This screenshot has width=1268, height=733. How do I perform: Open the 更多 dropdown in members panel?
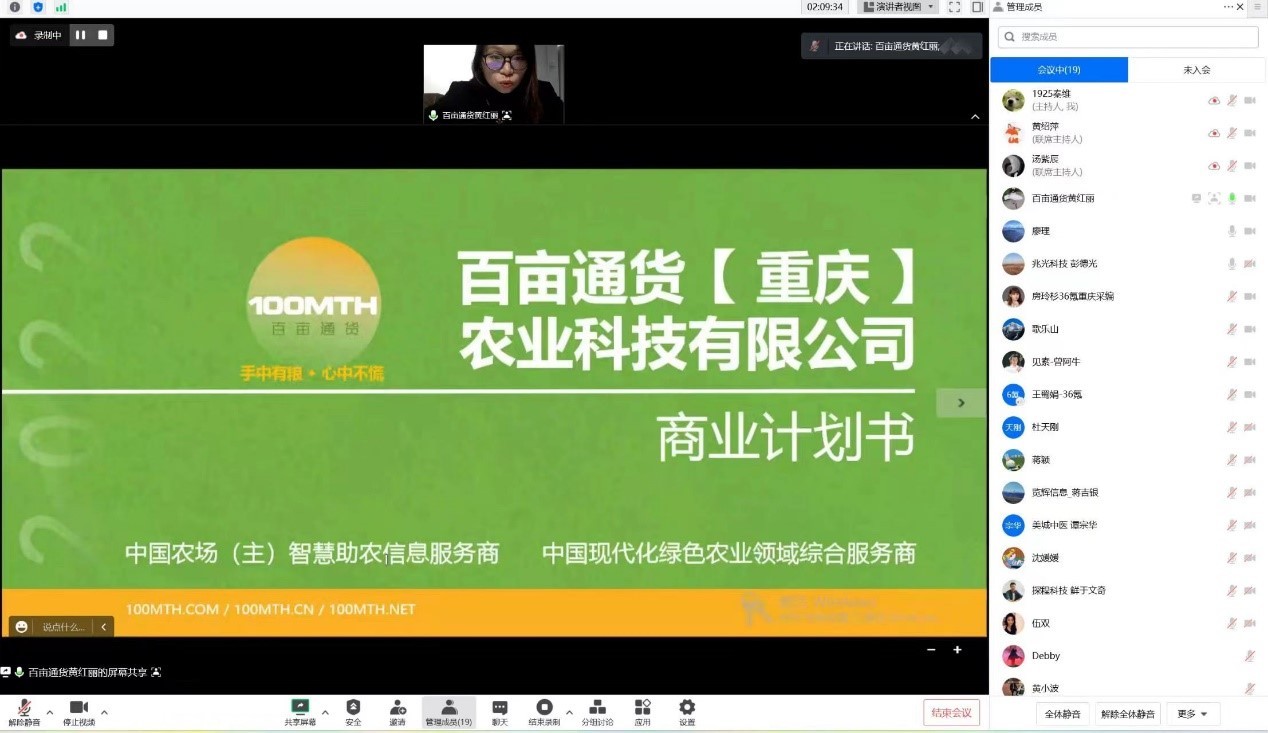coord(1192,714)
